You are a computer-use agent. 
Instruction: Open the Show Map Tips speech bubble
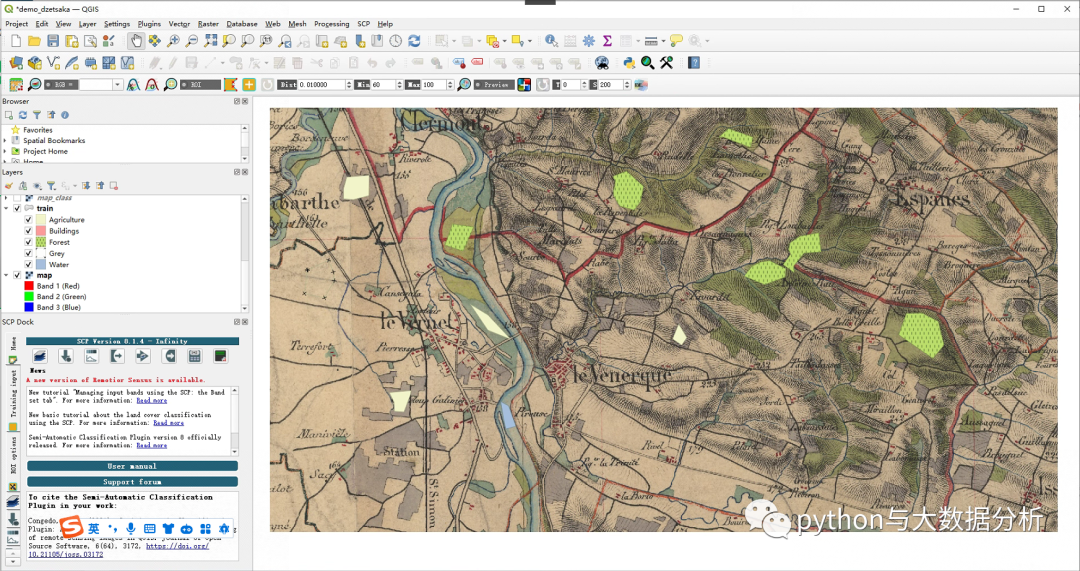point(676,41)
